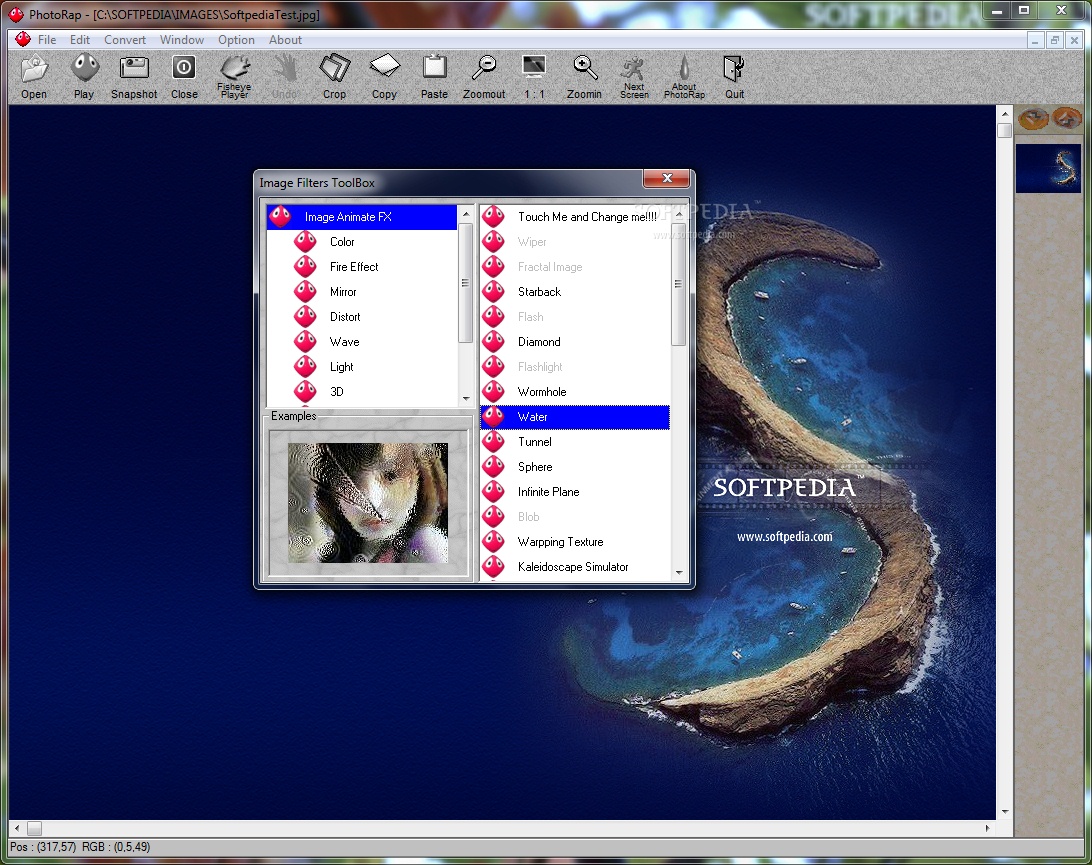Open the Edit menu
This screenshot has height=865, width=1092.
(80, 40)
